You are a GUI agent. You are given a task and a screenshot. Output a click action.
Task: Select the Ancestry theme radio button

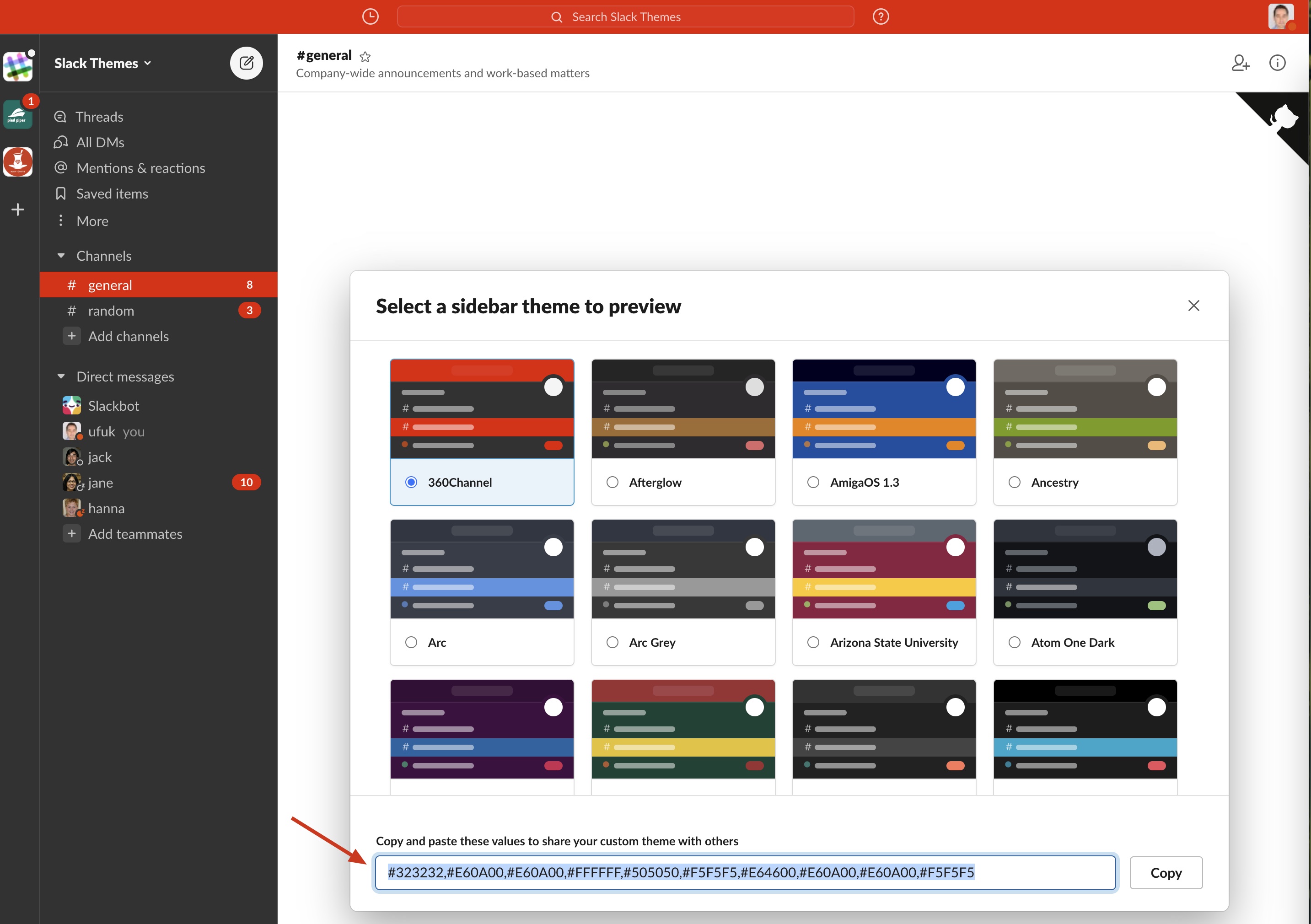click(1014, 482)
